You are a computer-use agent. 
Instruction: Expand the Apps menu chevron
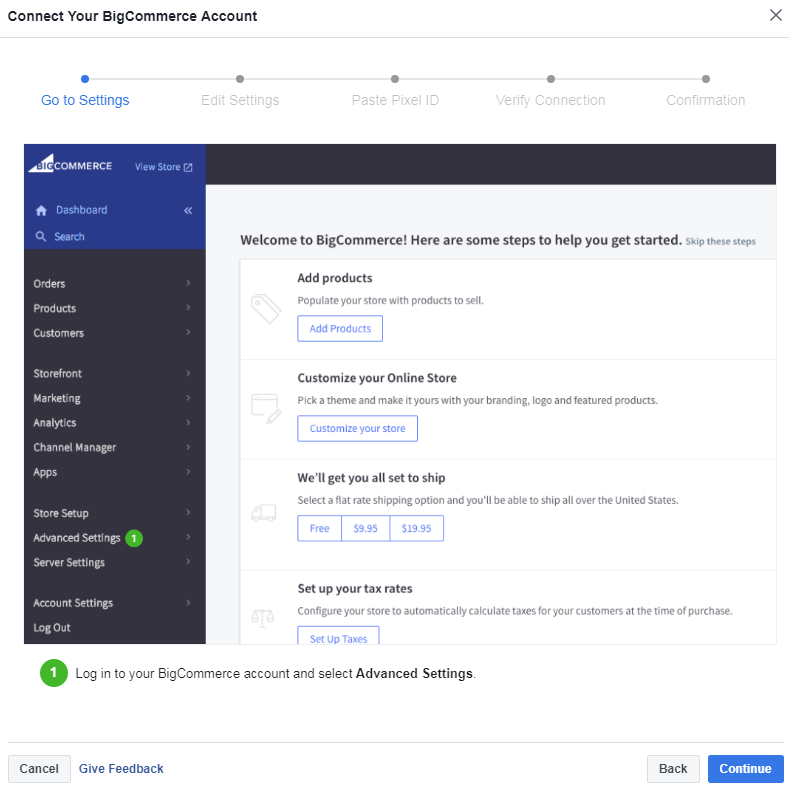click(x=188, y=472)
